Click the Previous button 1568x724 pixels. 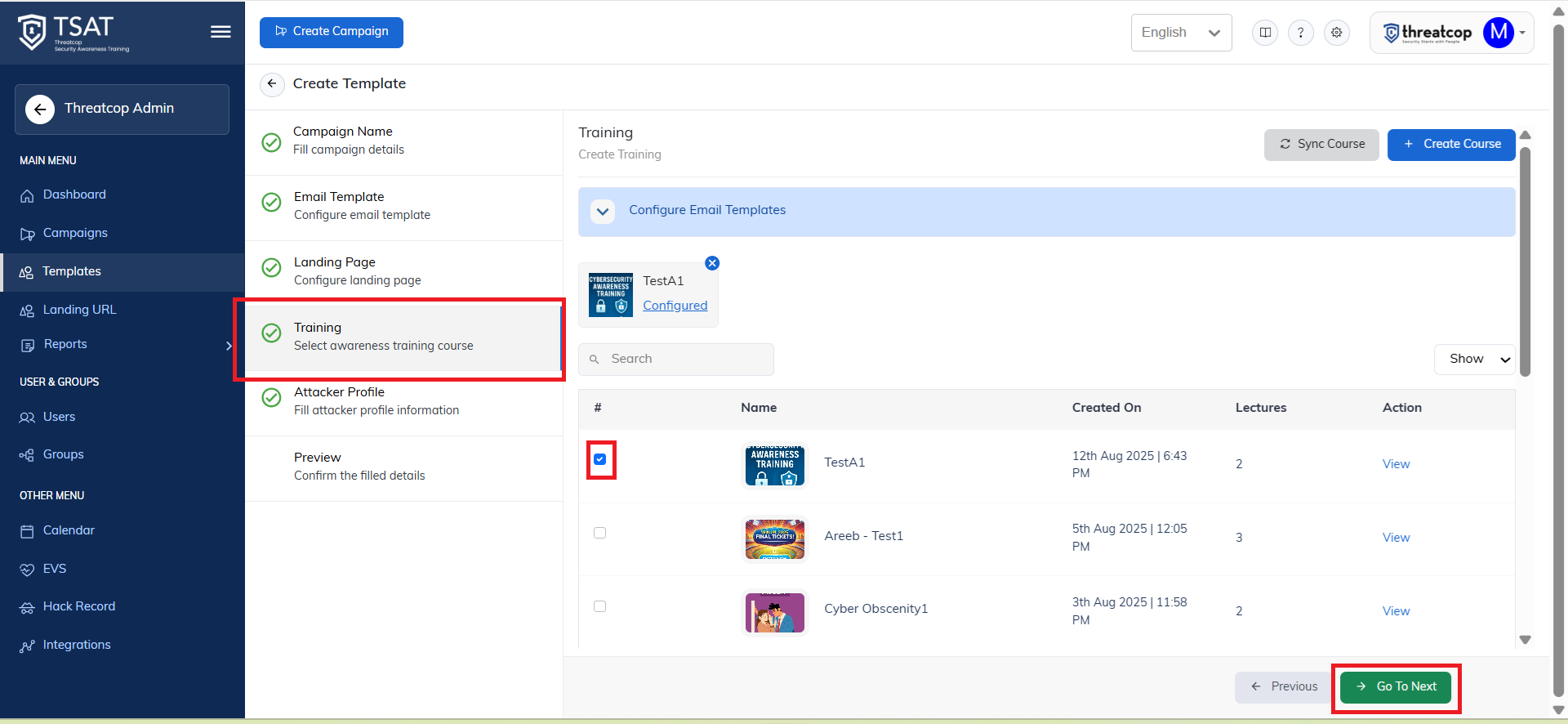point(1285,687)
